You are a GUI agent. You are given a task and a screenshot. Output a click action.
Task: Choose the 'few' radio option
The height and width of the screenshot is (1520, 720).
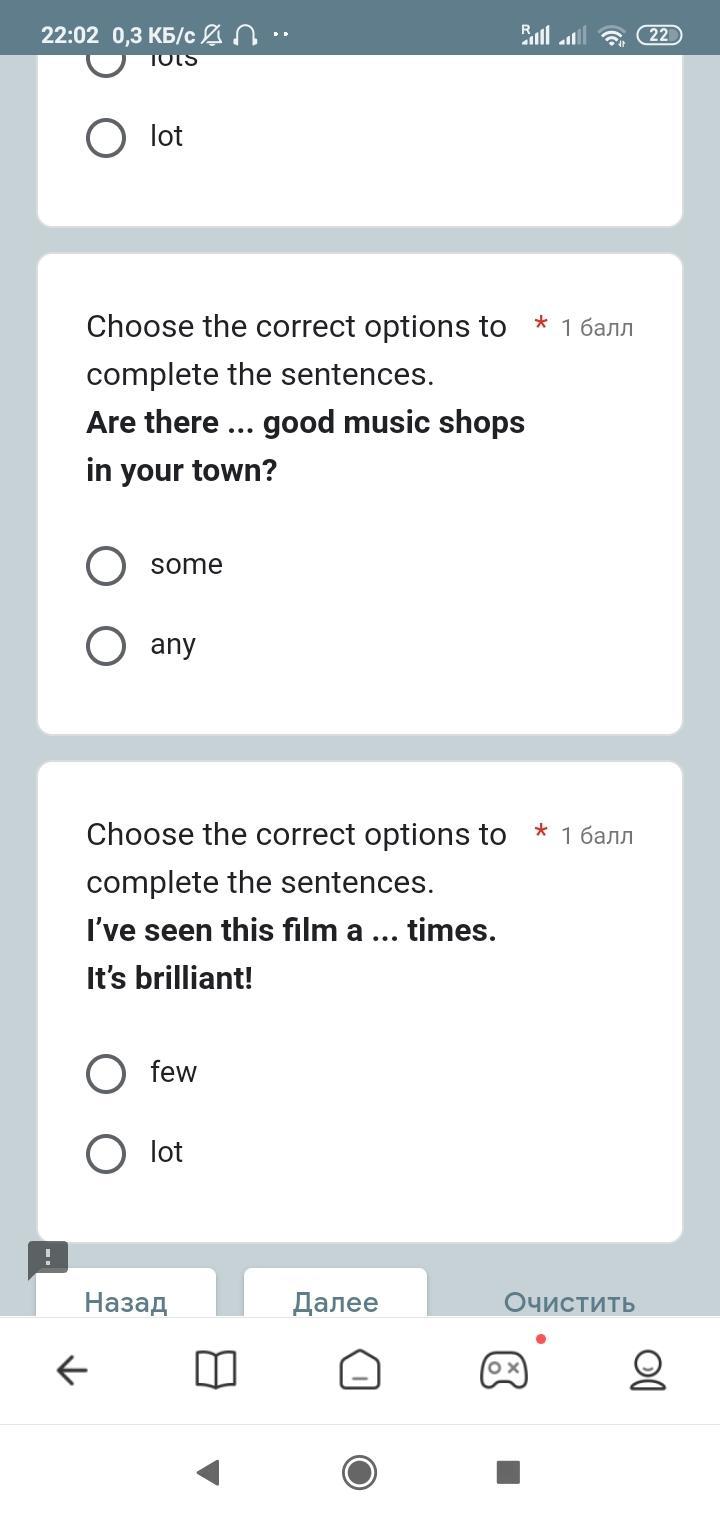[106, 1074]
